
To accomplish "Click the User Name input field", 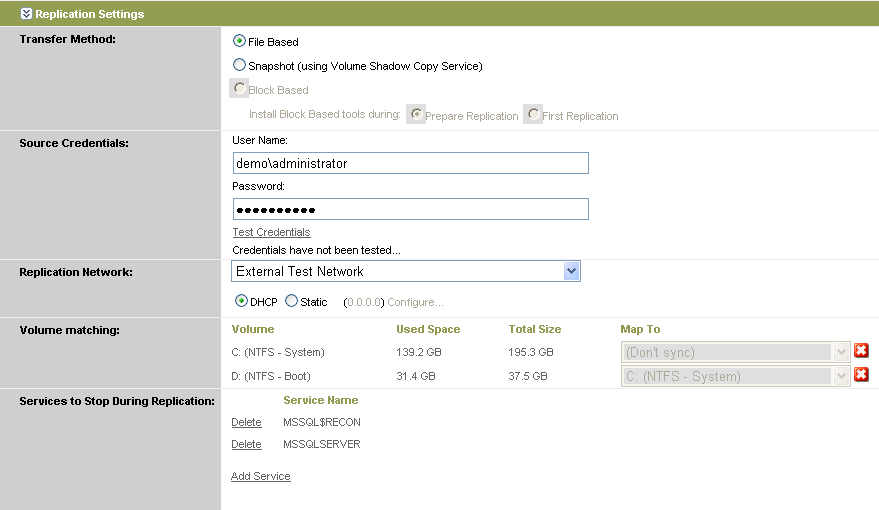I will [410, 163].
